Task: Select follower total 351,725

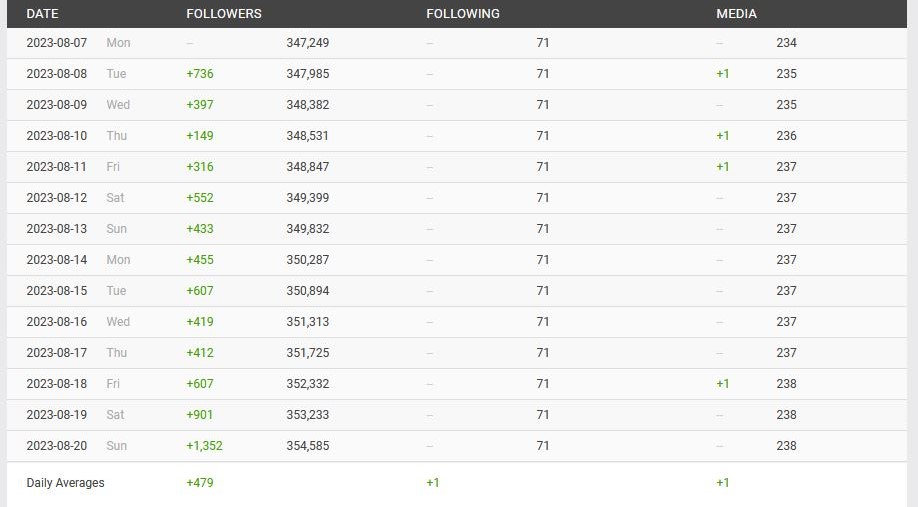Action: click(x=307, y=353)
